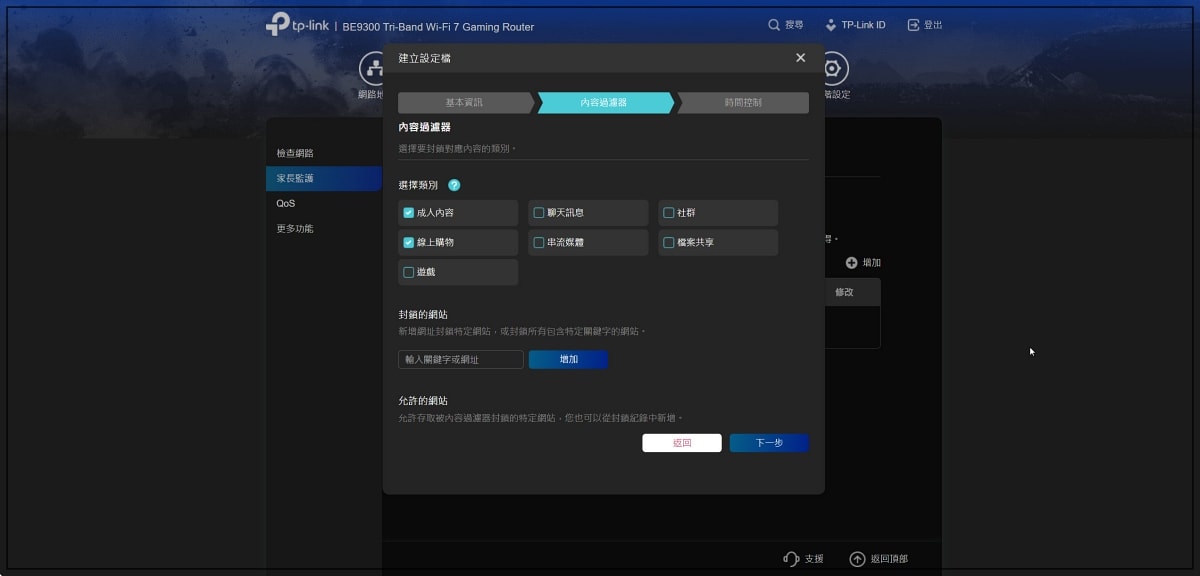Select the 基本資訊 step tab

(464, 103)
